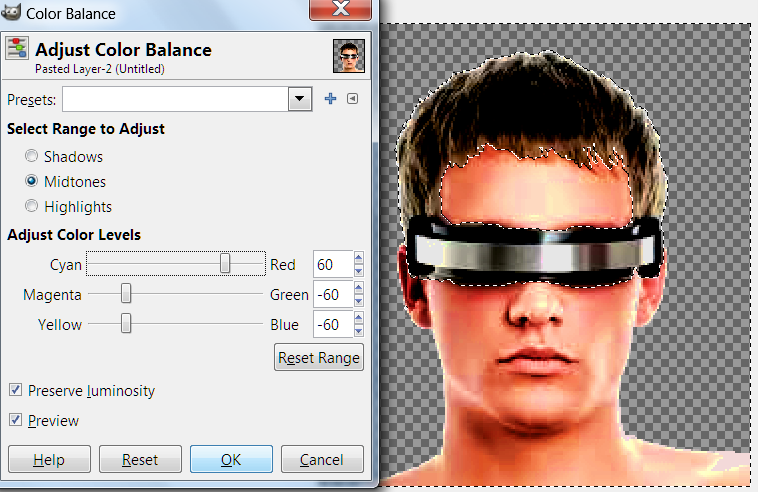Image resolution: width=758 pixels, height=492 pixels.
Task: Increase the Blue value with up arrow
Action: click(359, 319)
